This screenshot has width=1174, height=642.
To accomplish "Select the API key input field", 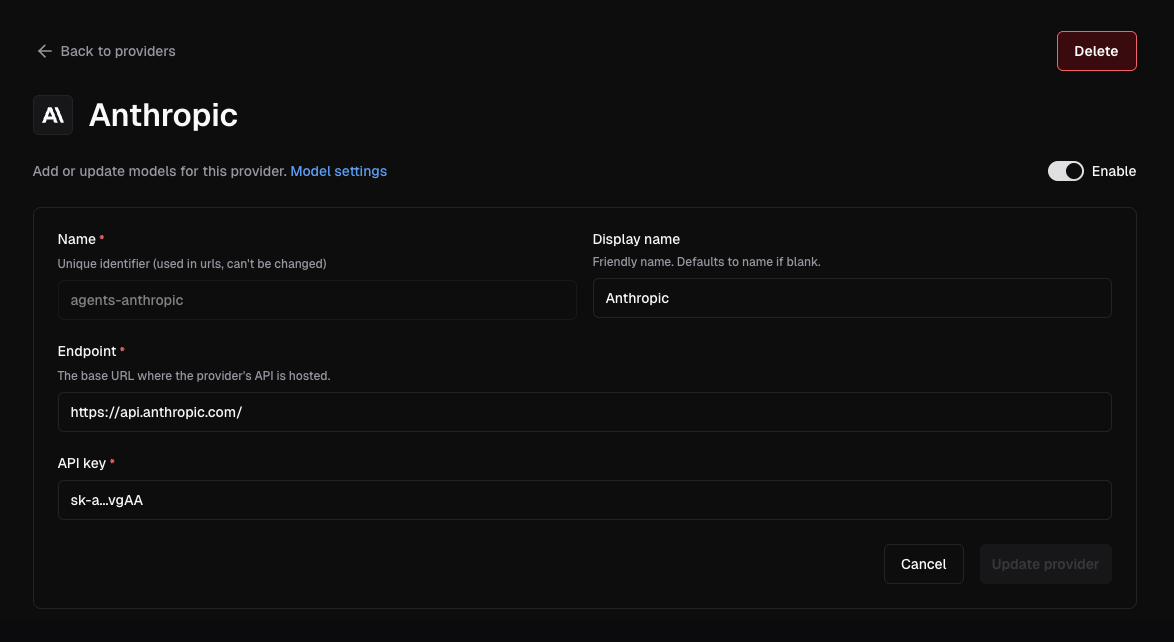I will (x=585, y=500).
